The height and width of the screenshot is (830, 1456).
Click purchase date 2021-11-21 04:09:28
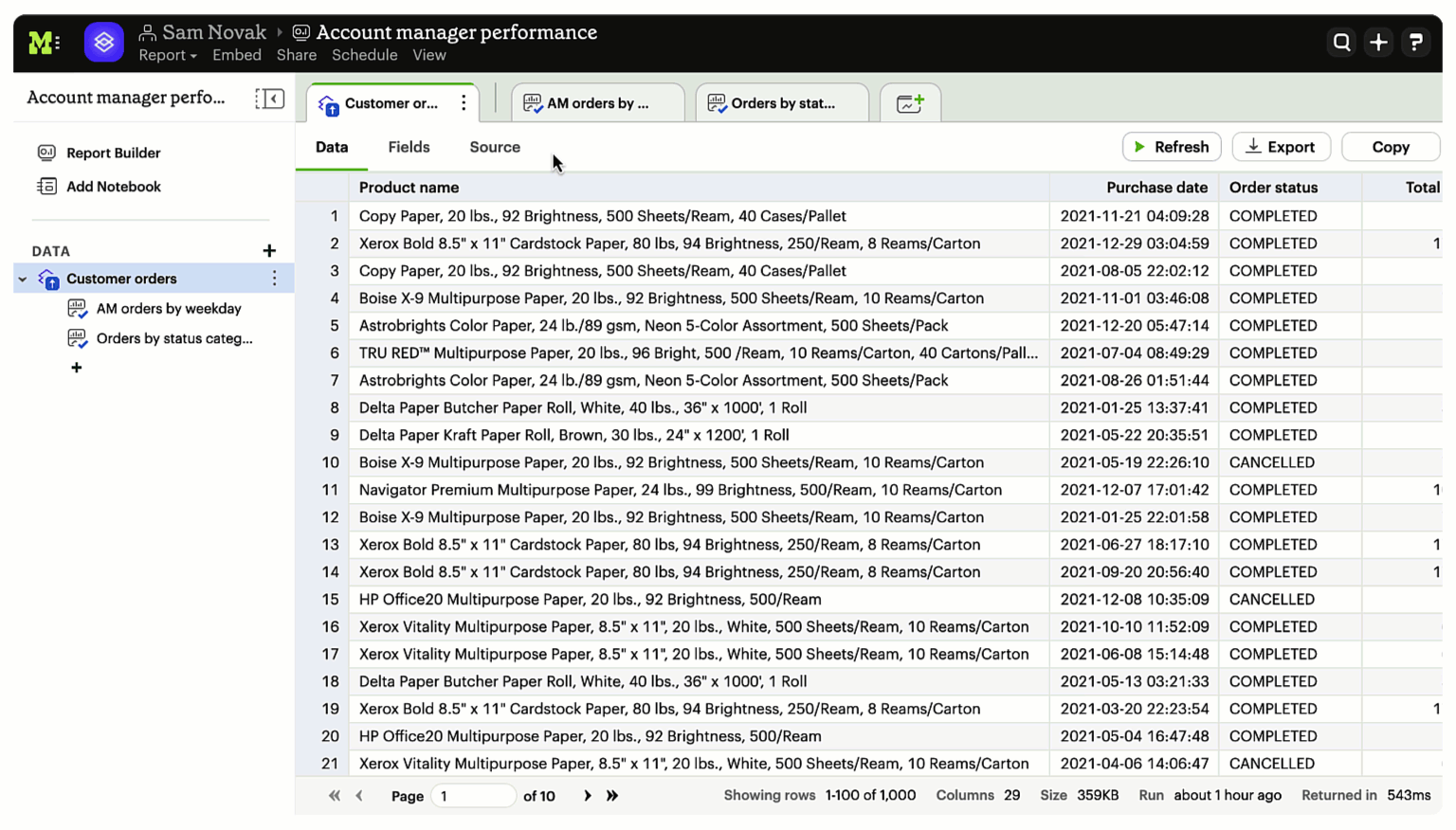1135,216
